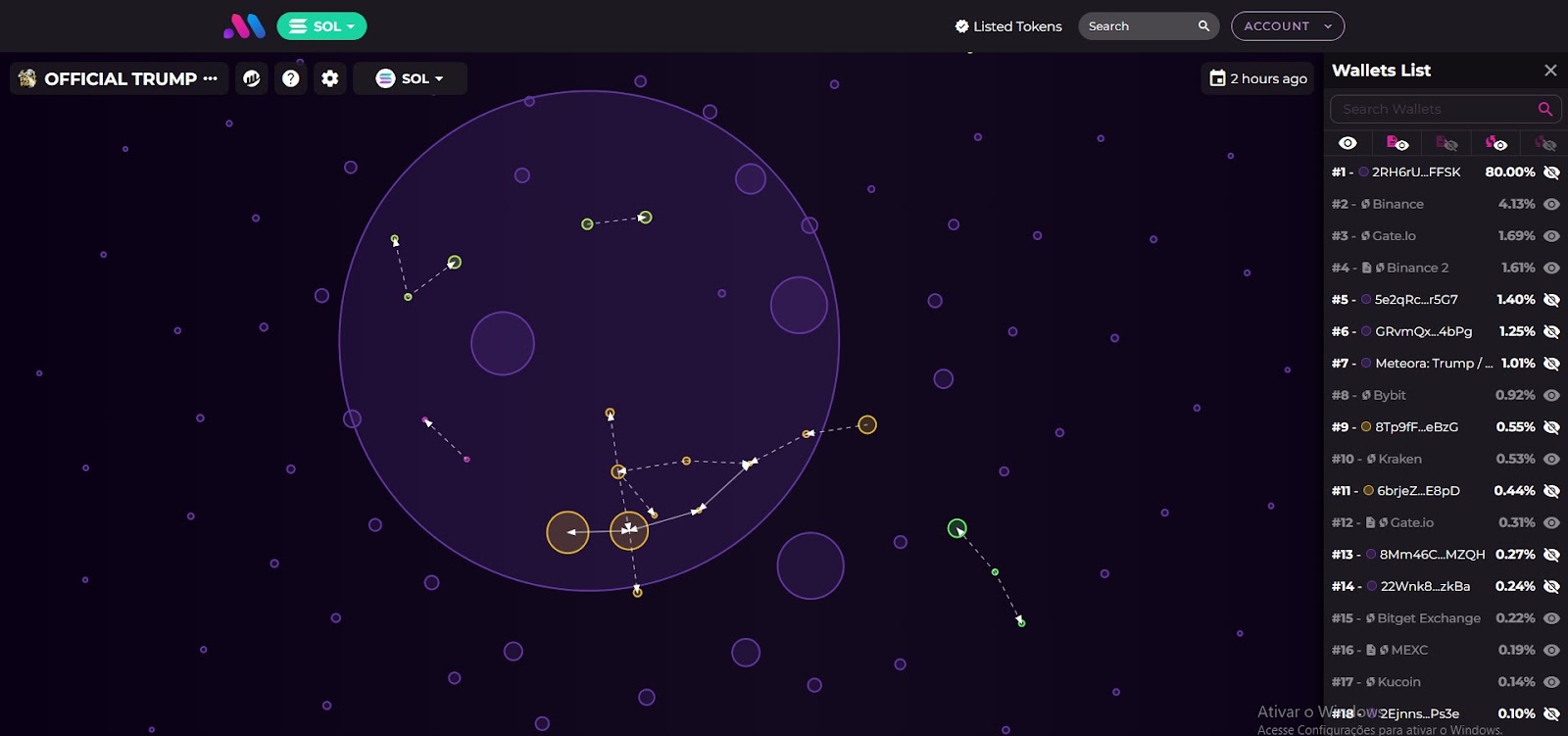1568x736 pixels.
Task: Toggle visibility of wallet 8Mm46C...MZQH
Action: pyautogui.click(x=1551, y=555)
